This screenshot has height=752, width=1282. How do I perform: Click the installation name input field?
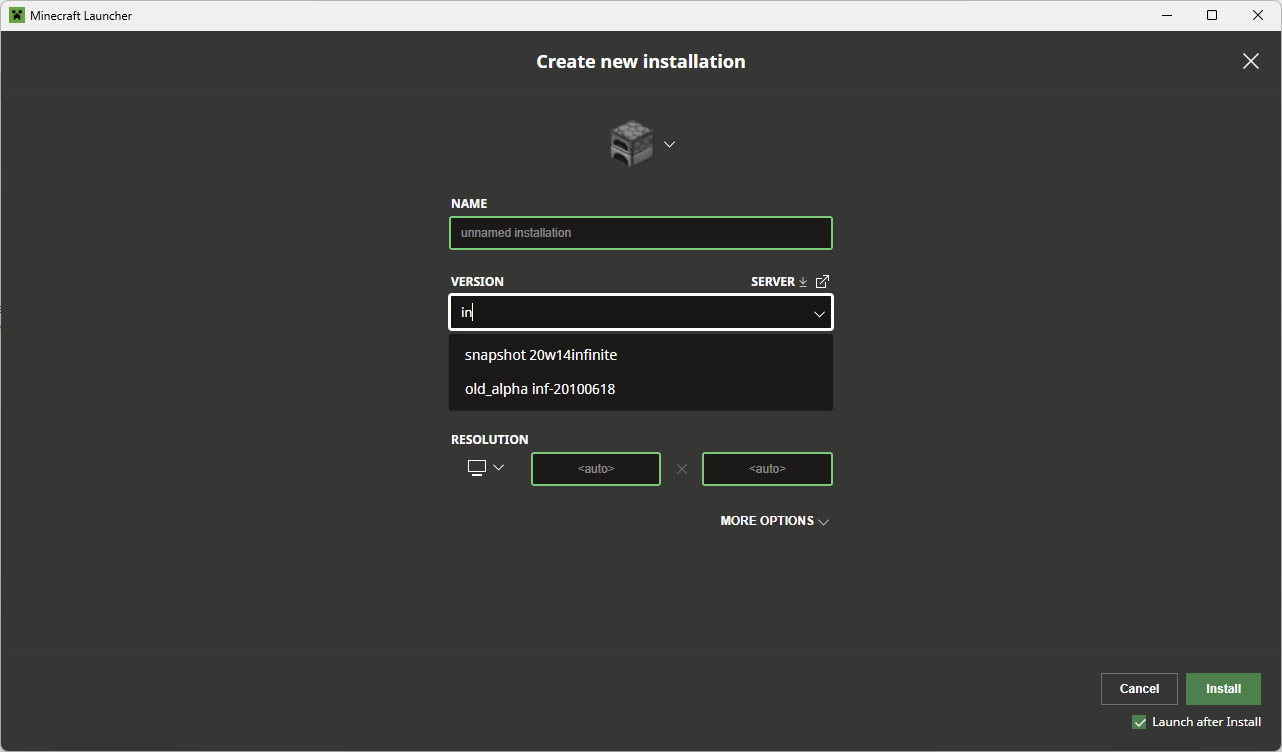click(641, 233)
